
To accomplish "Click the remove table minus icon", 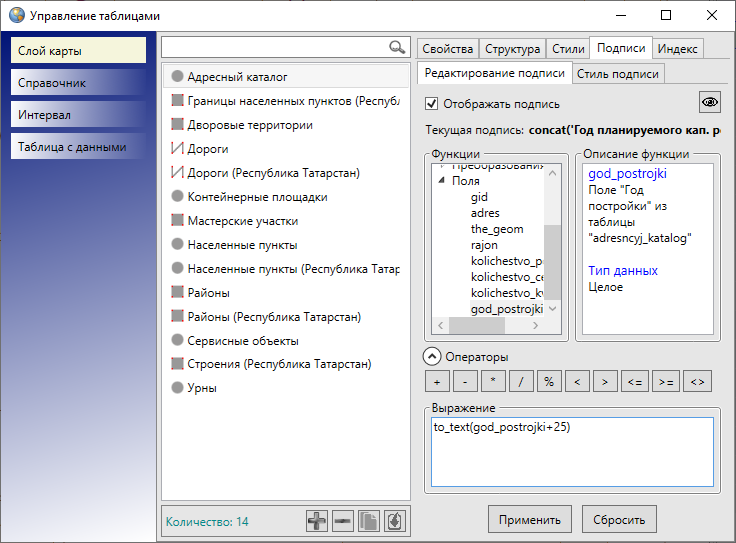I will click(x=343, y=521).
